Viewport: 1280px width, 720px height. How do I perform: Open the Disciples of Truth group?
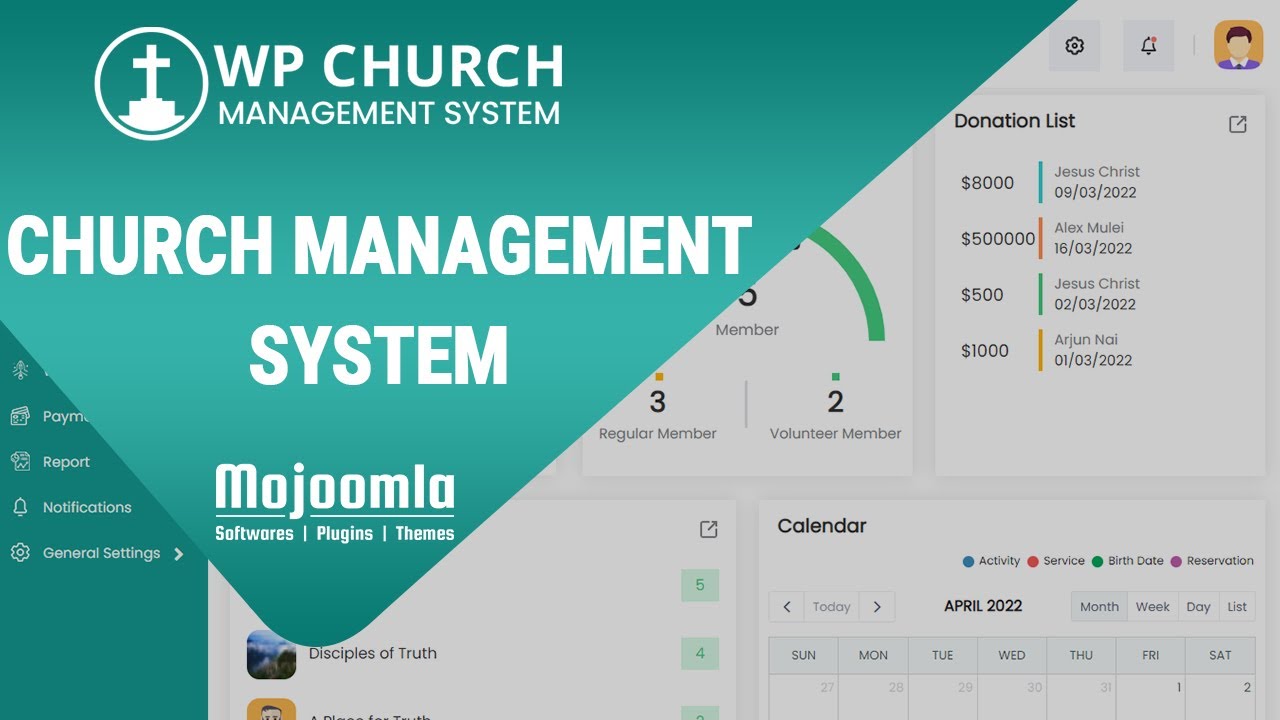click(x=372, y=654)
